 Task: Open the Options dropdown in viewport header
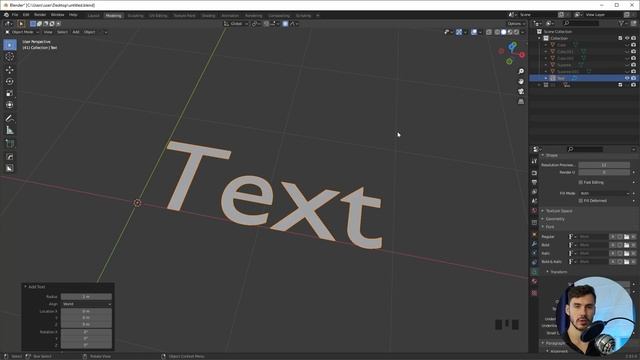pyautogui.click(x=516, y=24)
